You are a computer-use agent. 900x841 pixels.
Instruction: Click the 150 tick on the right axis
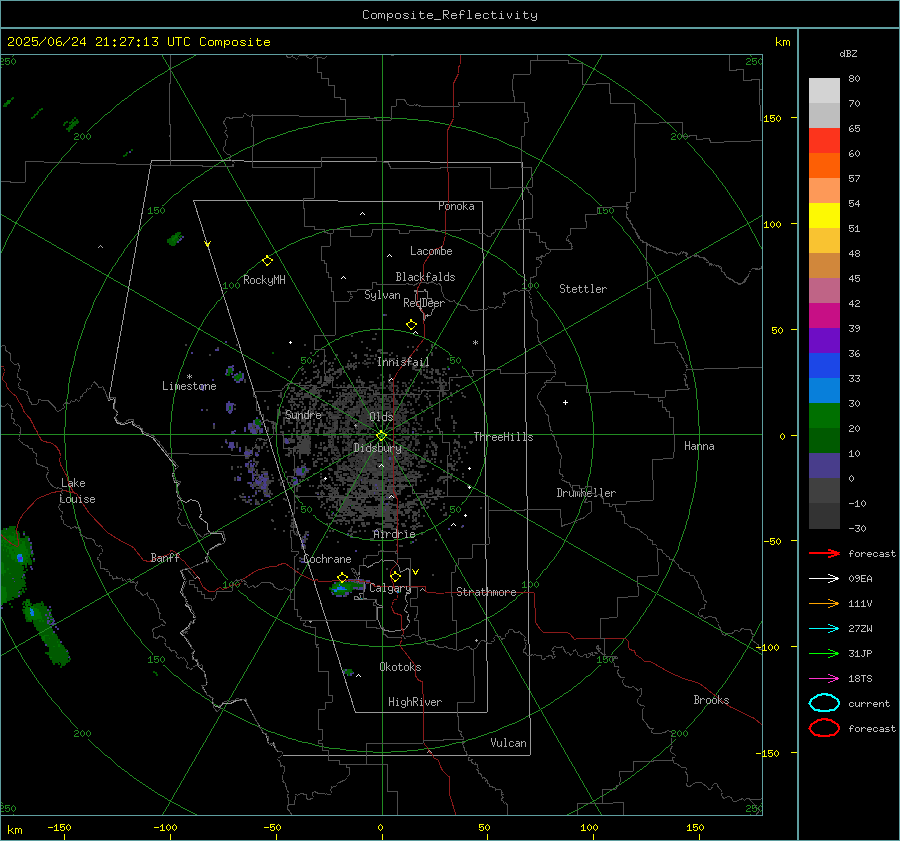point(773,118)
